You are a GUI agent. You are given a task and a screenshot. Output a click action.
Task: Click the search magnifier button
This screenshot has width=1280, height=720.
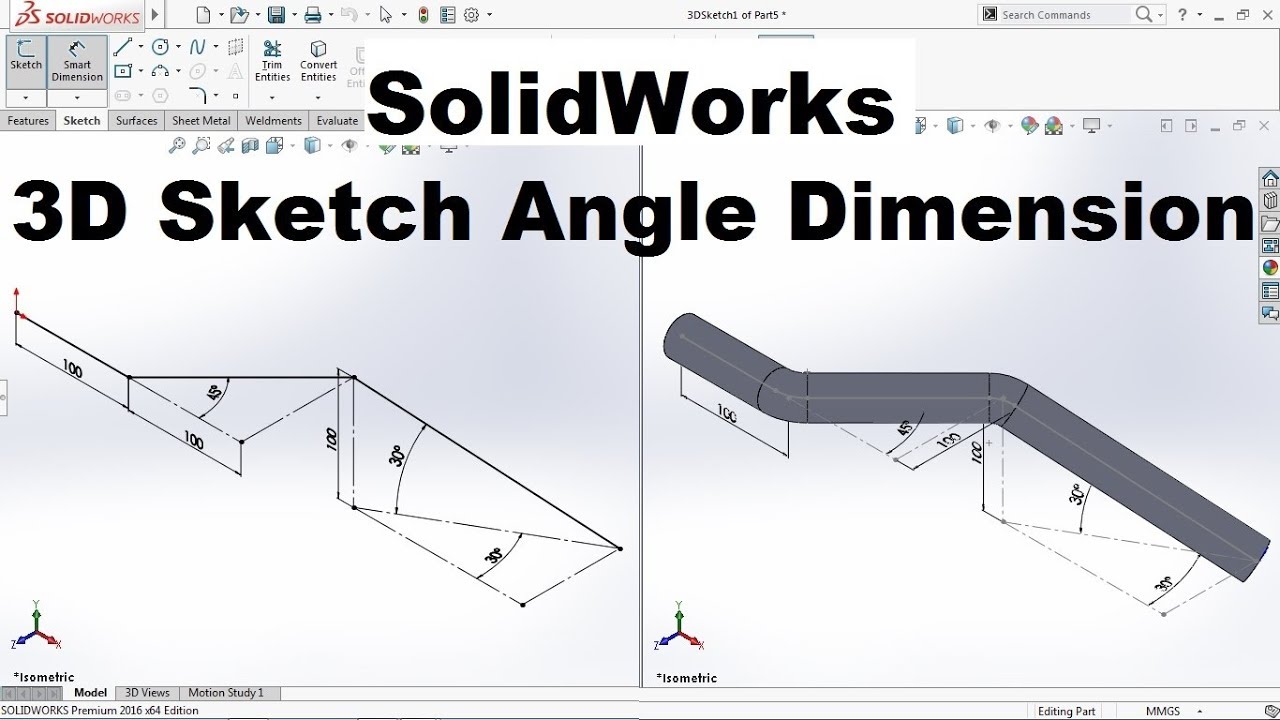click(1143, 14)
